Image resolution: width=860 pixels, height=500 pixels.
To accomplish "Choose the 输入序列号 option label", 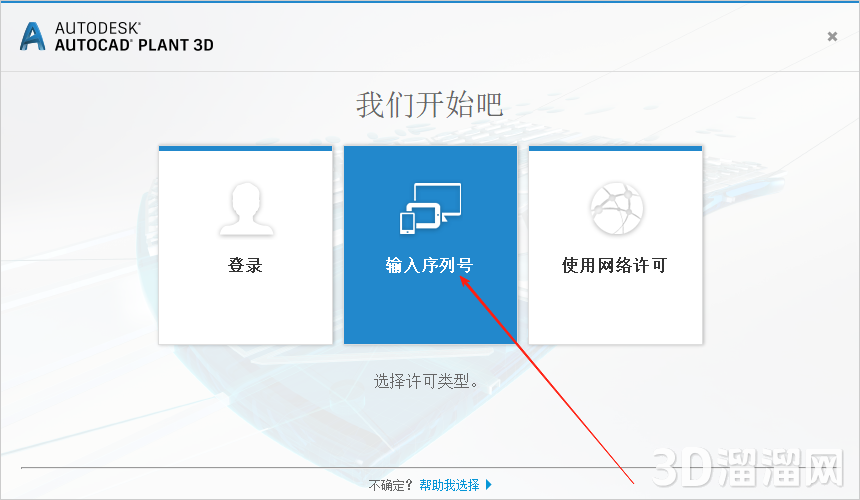I will tap(429, 265).
